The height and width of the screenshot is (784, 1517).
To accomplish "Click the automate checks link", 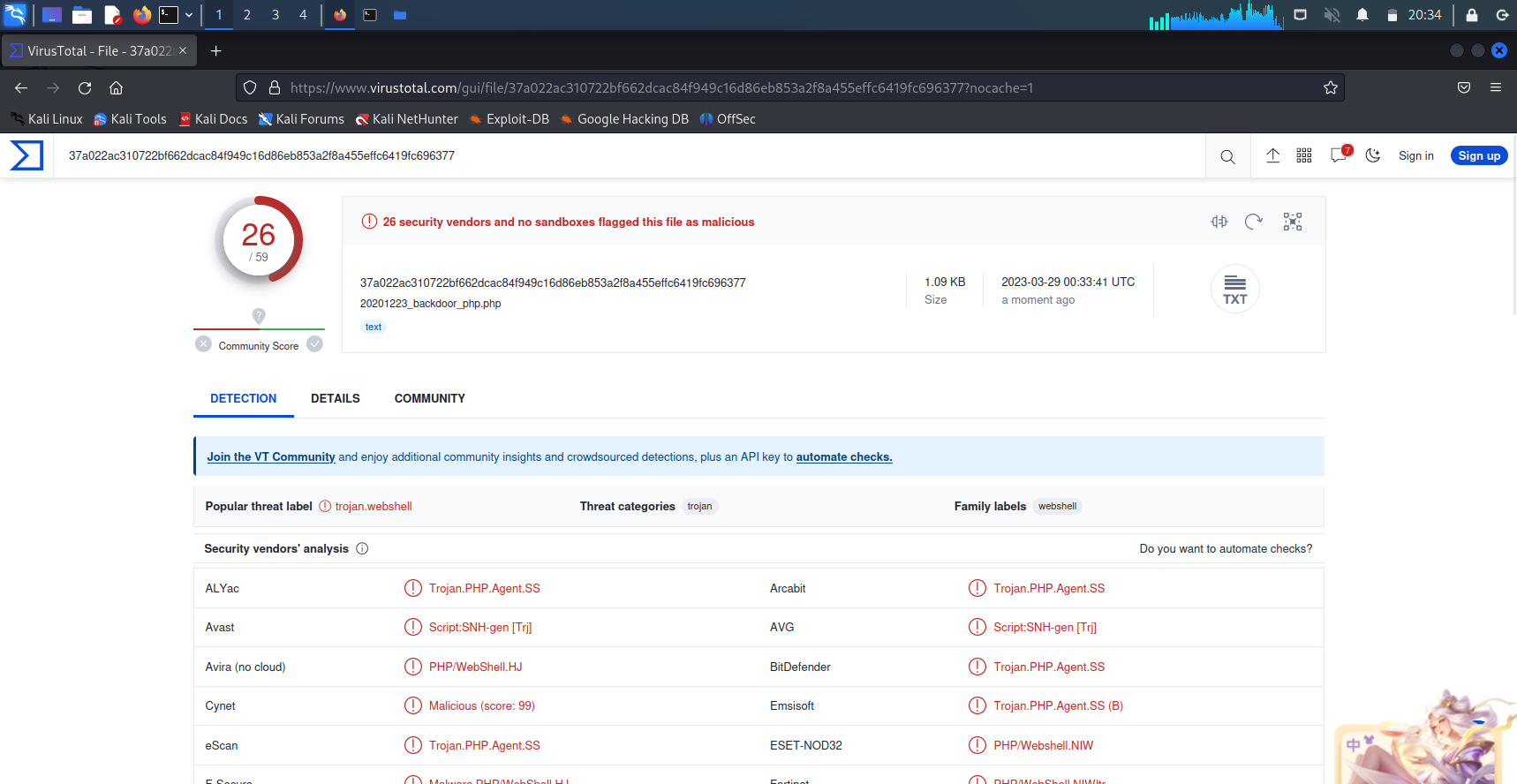I will [844, 457].
